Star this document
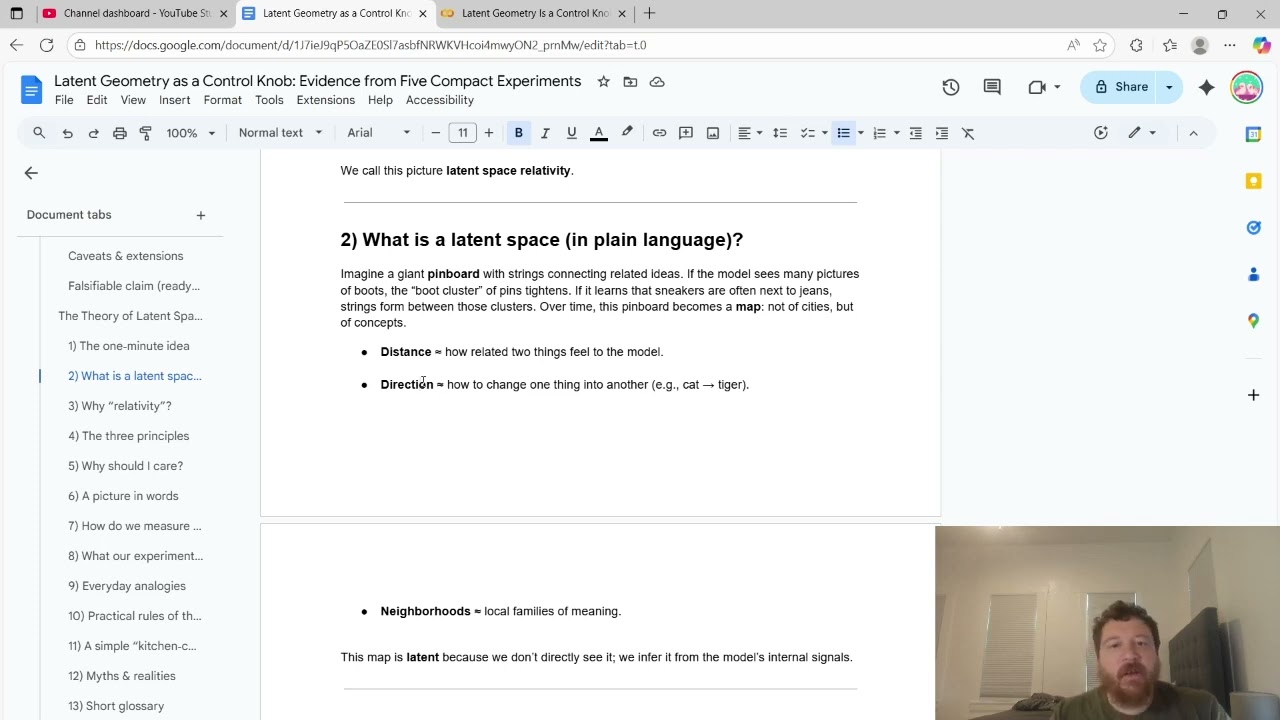 tap(603, 82)
